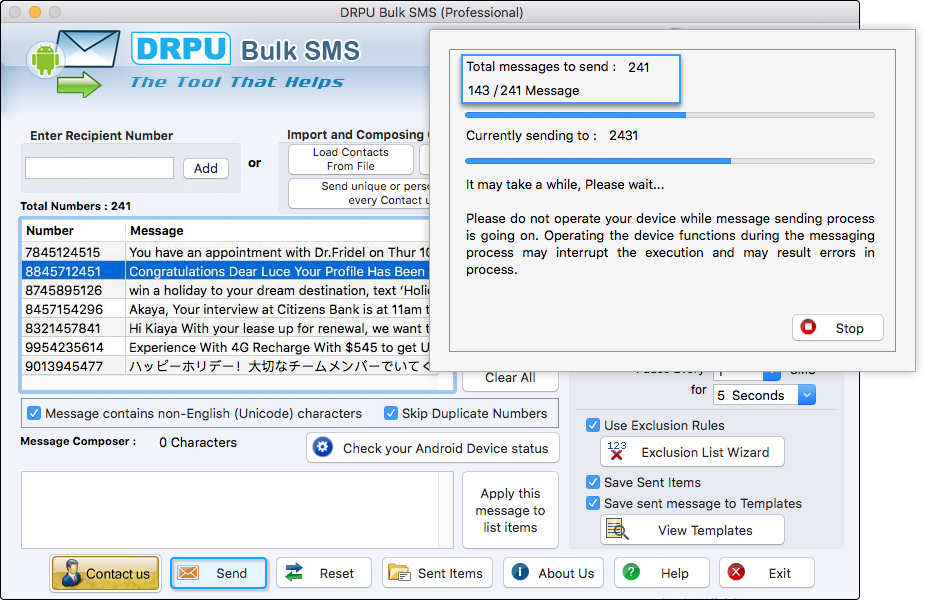This screenshot has width=940, height=600.
Task: Click Load Contacts From File button
Action: pos(351,159)
